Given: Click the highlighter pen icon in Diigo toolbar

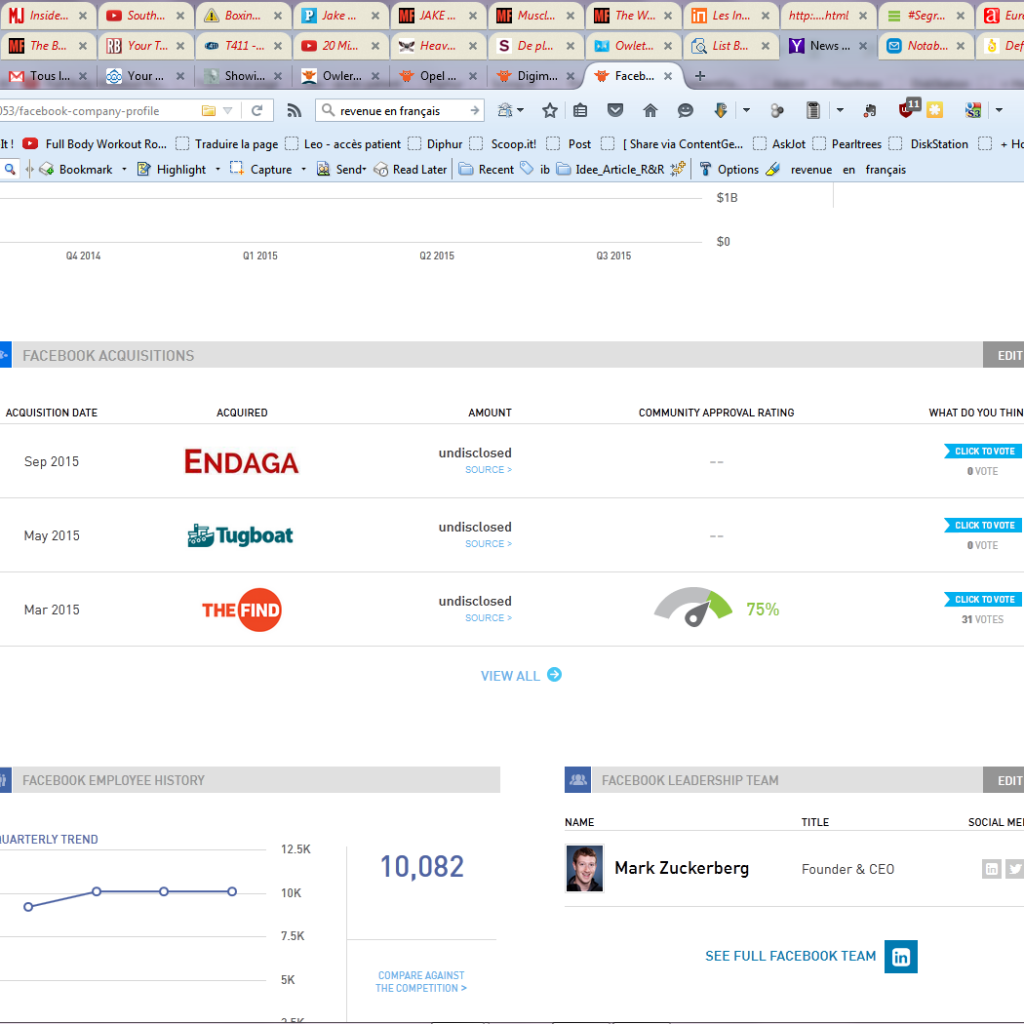Looking at the screenshot, I should [x=773, y=169].
